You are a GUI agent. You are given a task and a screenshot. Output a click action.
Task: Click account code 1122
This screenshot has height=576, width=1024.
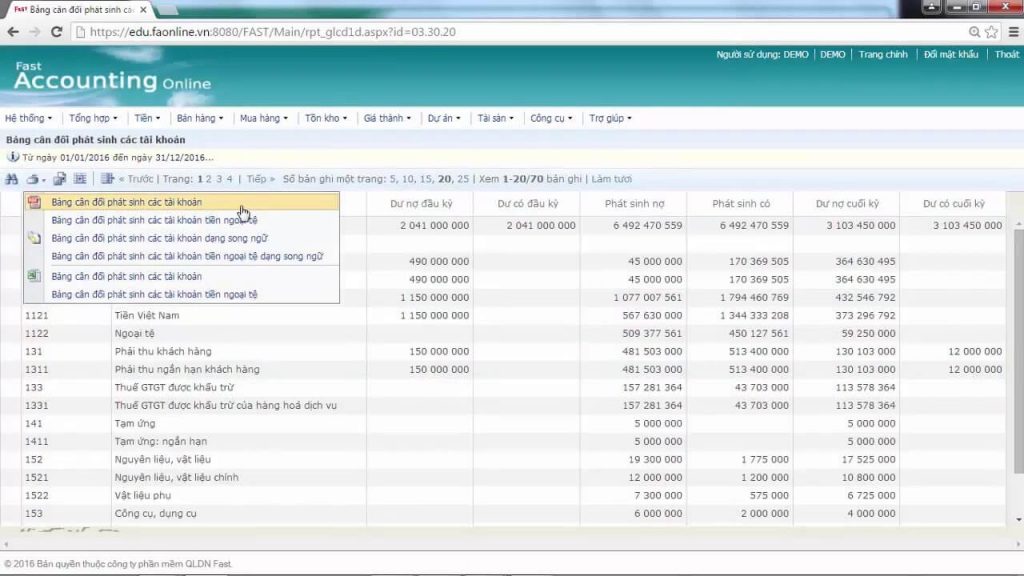37,333
